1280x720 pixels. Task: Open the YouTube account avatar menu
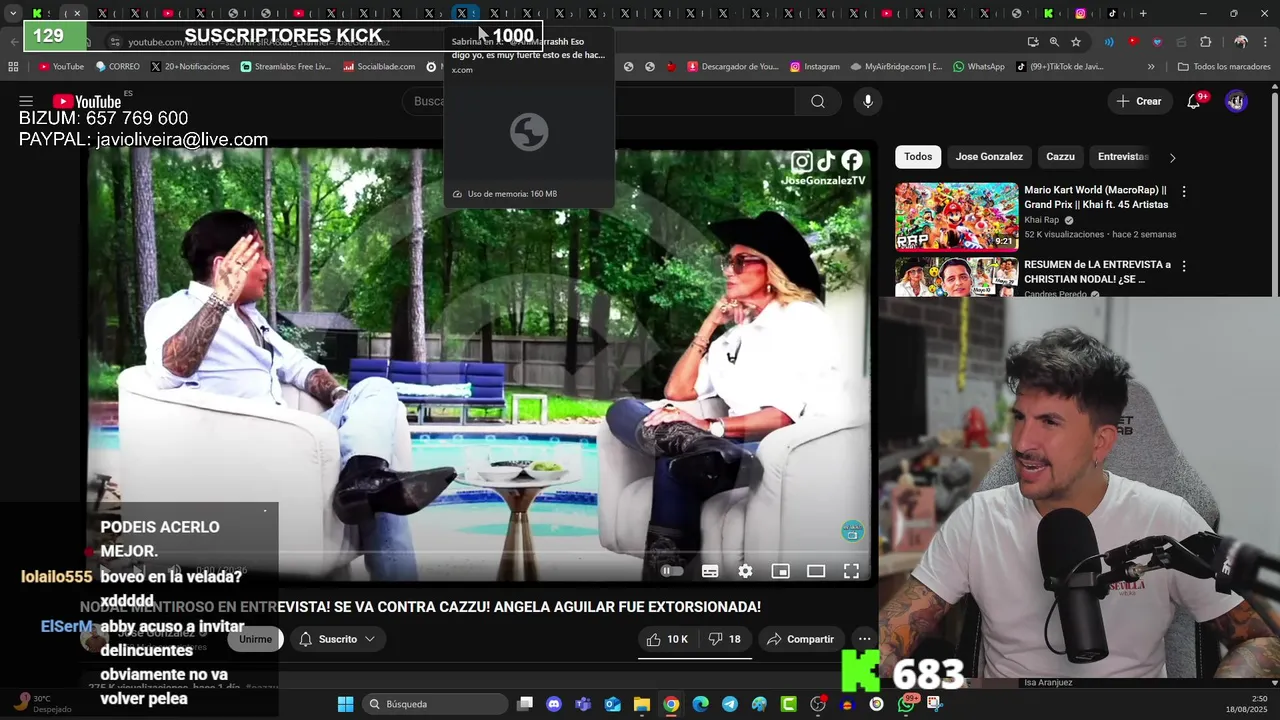pyautogui.click(x=1236, y=101)
